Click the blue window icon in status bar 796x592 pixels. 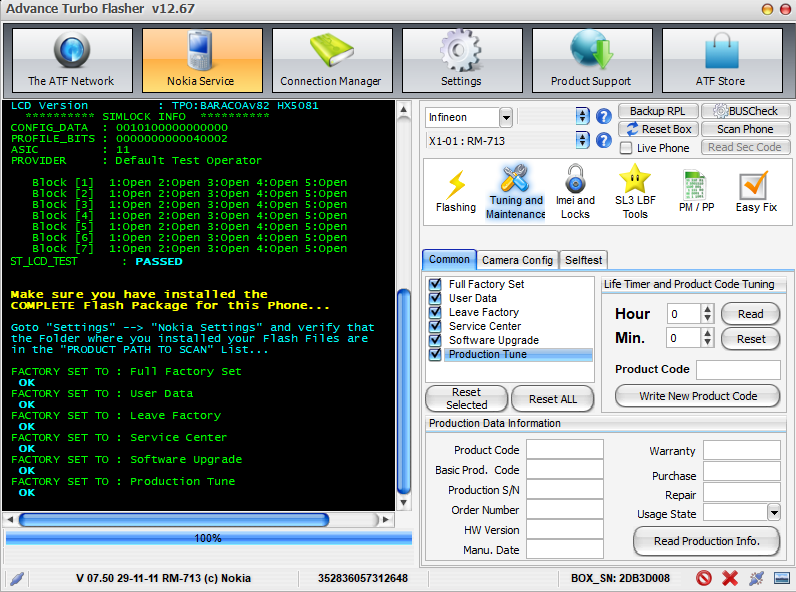tap(781, 578)
